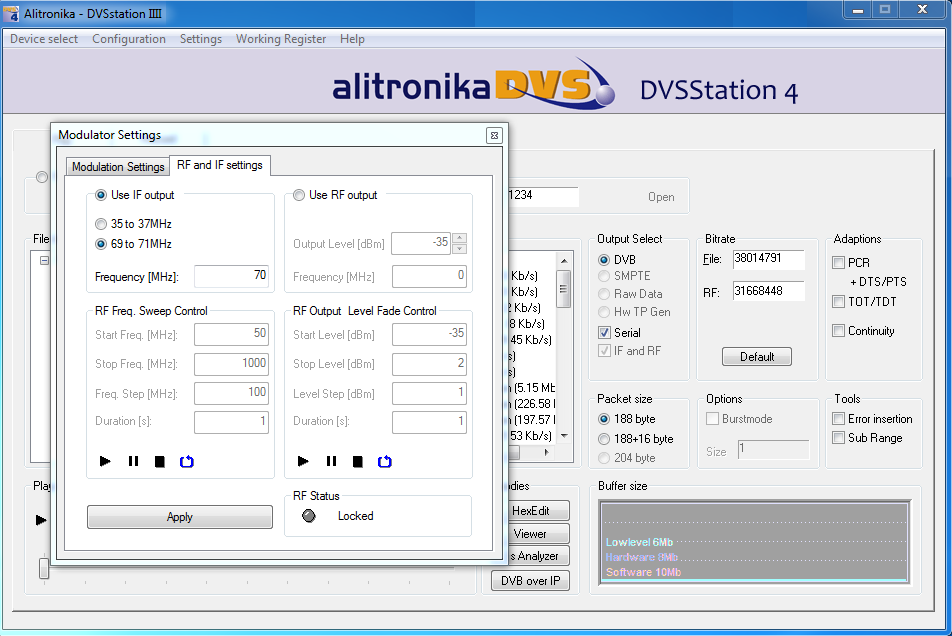This screenshot has width=952, height=636.
Task: Tick the Error insertion checkbox
Action: (838, 419)
